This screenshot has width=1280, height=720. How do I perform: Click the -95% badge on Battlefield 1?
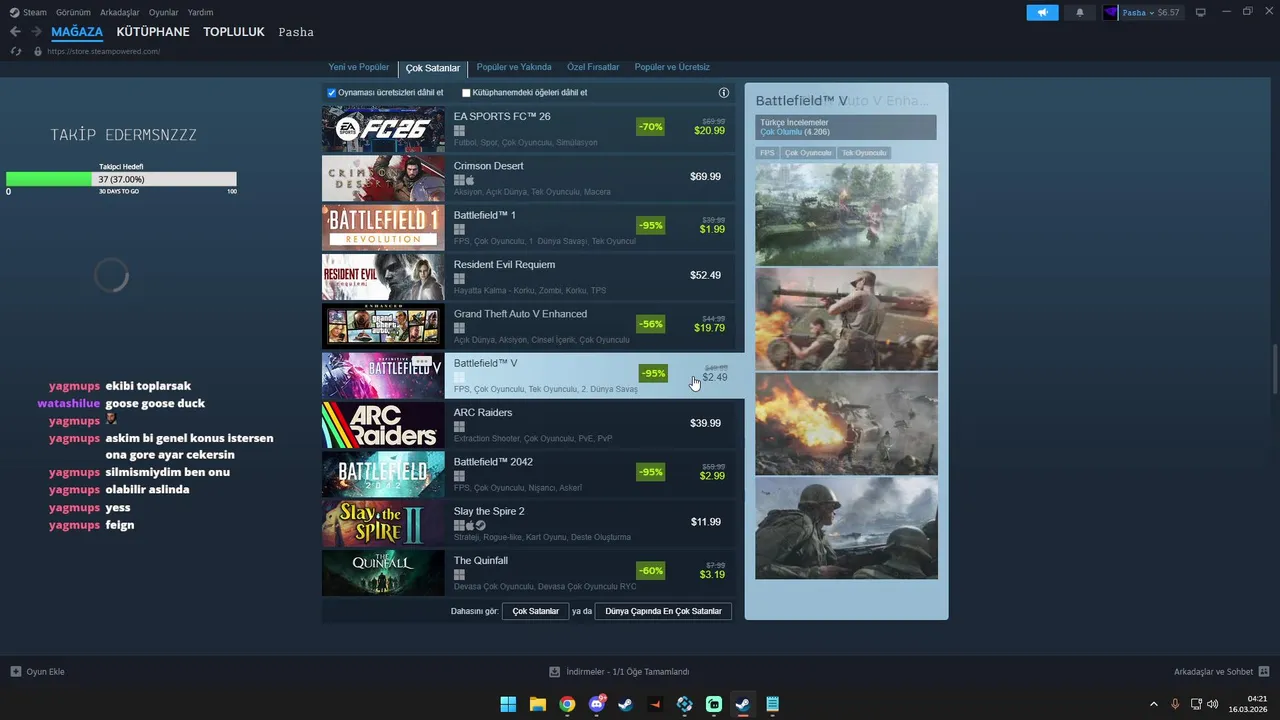coord(651,226)
